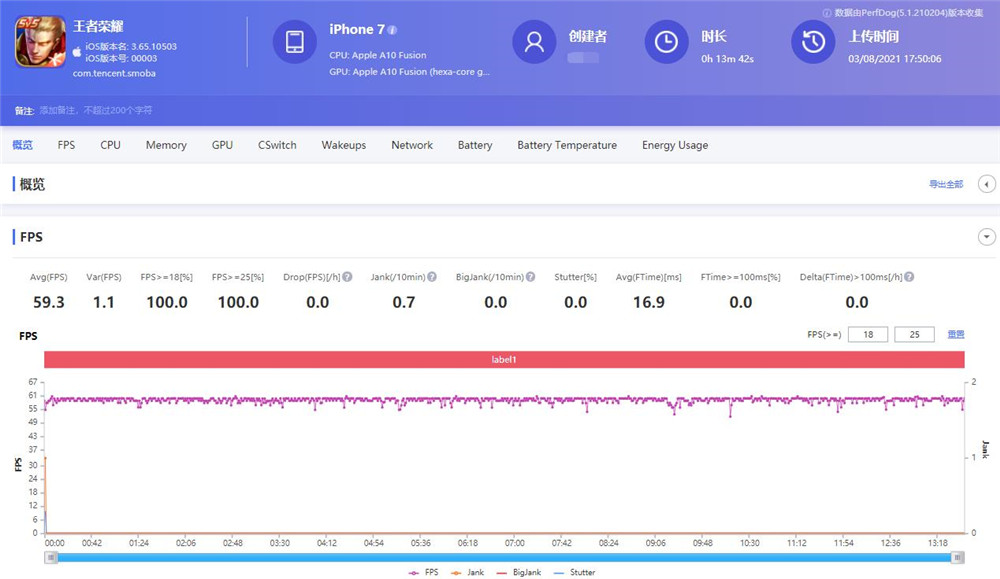Click the FPS threshold field showing 18
The image size is (1000, 579).
click(867, 335)
